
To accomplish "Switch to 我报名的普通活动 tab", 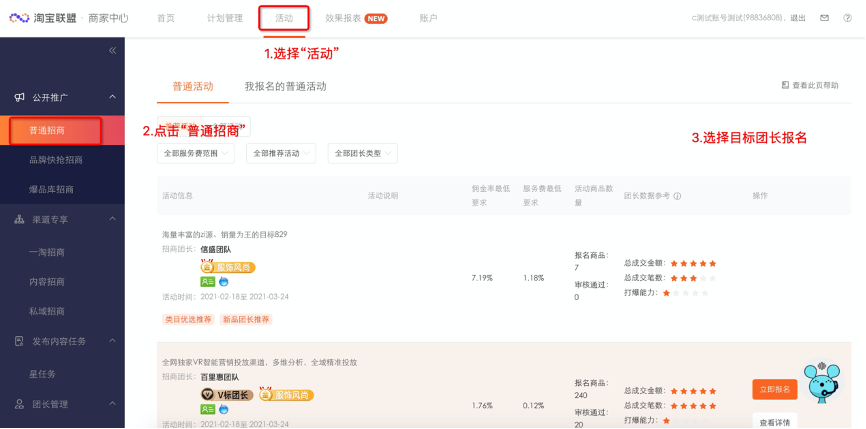I will click(x=286, y=87).
